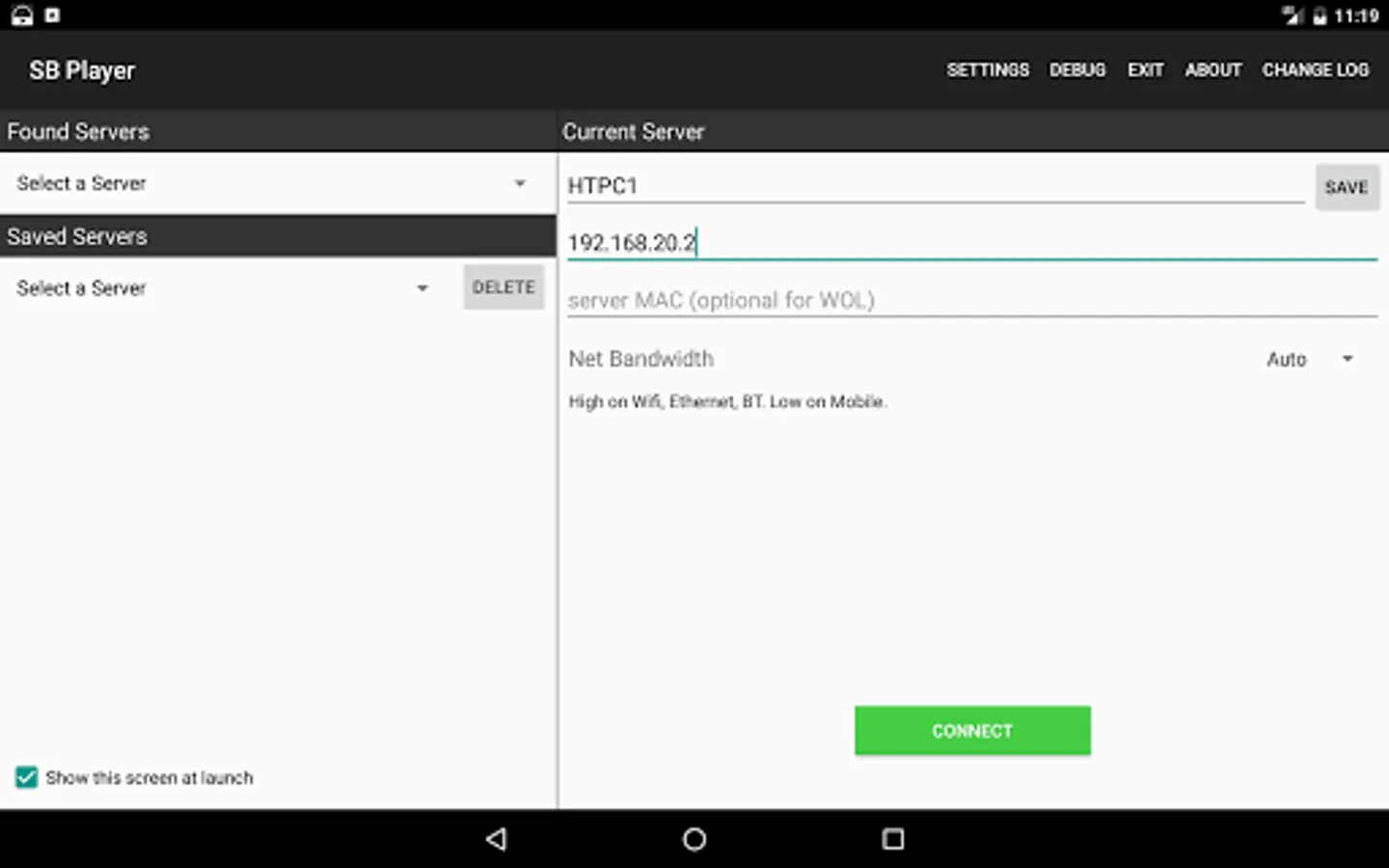Open the CHANGE LOG menu item
The image size is (1389, 868).
click(1316, 70)
